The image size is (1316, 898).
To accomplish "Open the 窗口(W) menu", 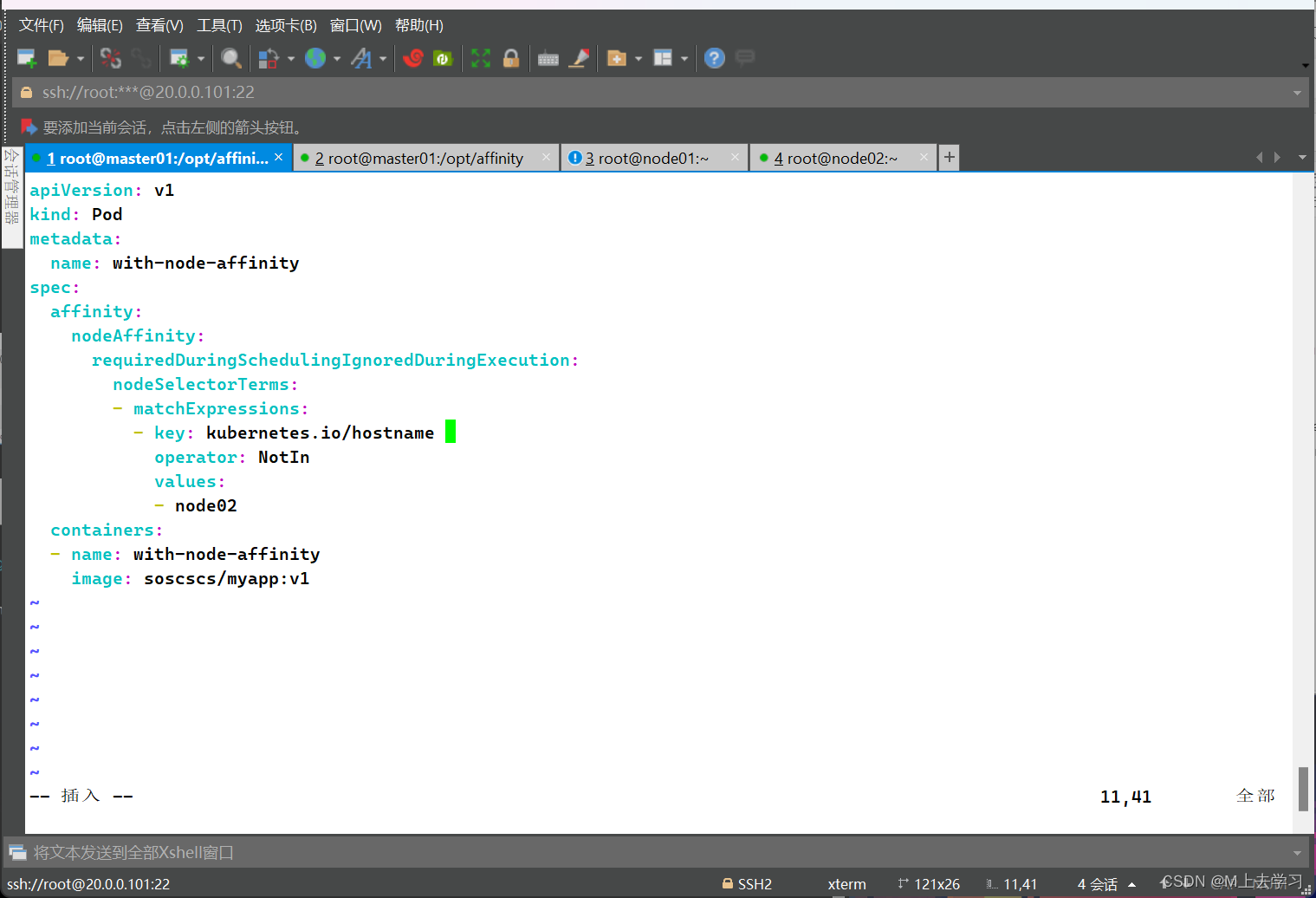I will tap(355, 25).
